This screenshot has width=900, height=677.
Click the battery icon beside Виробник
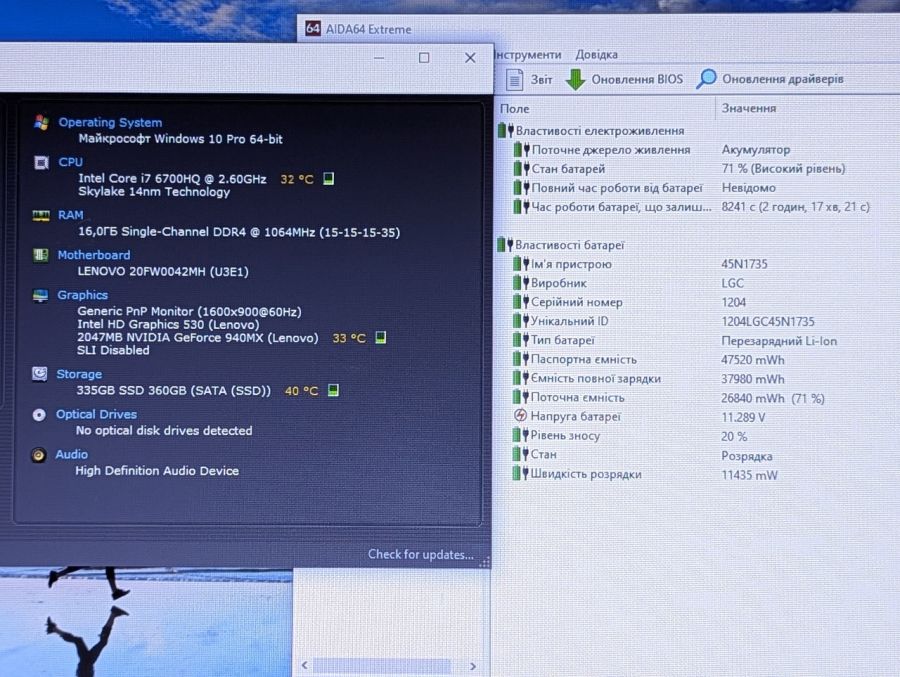(x=521, y=283)
